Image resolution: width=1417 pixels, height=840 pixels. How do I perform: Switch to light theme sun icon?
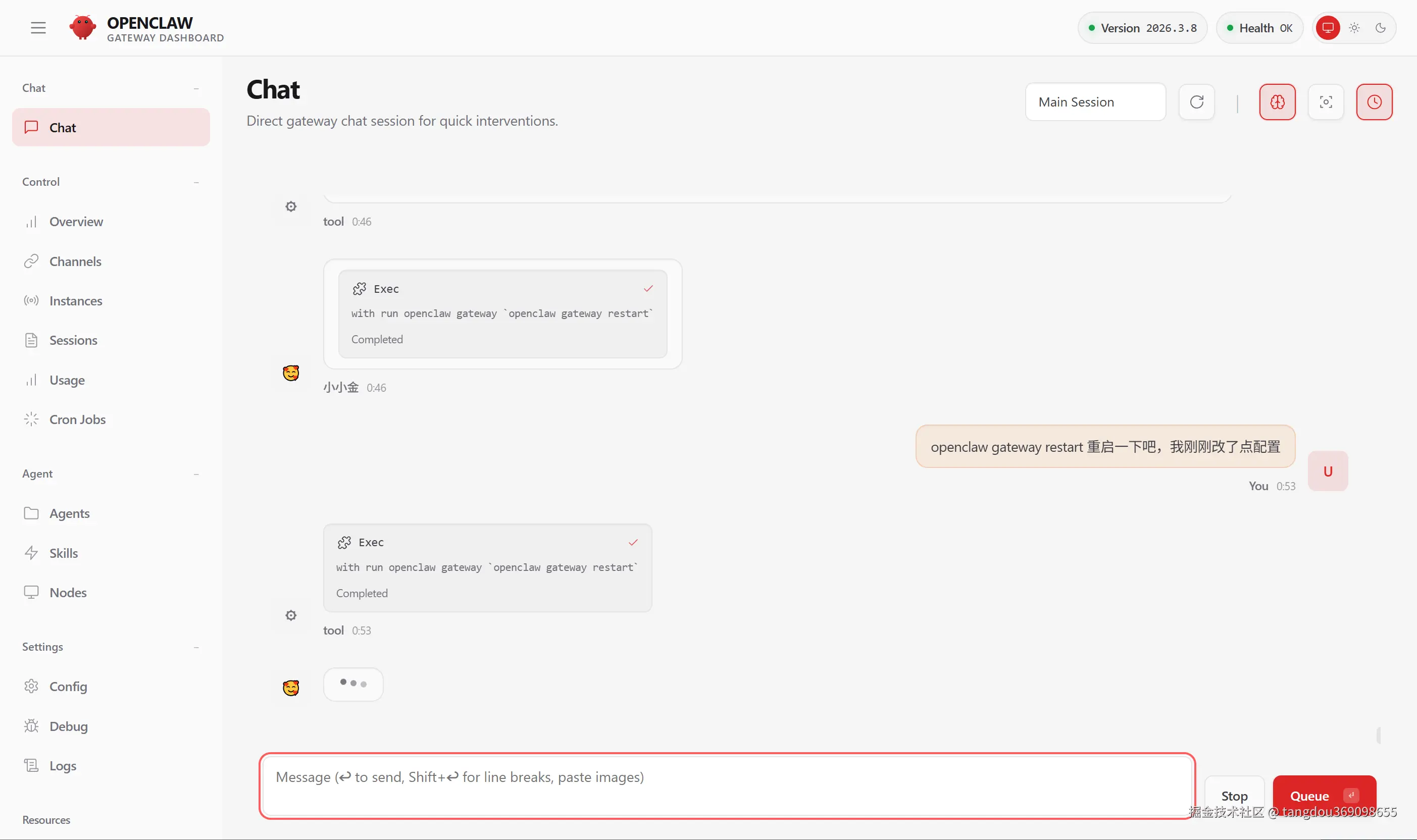point(1354,28)
